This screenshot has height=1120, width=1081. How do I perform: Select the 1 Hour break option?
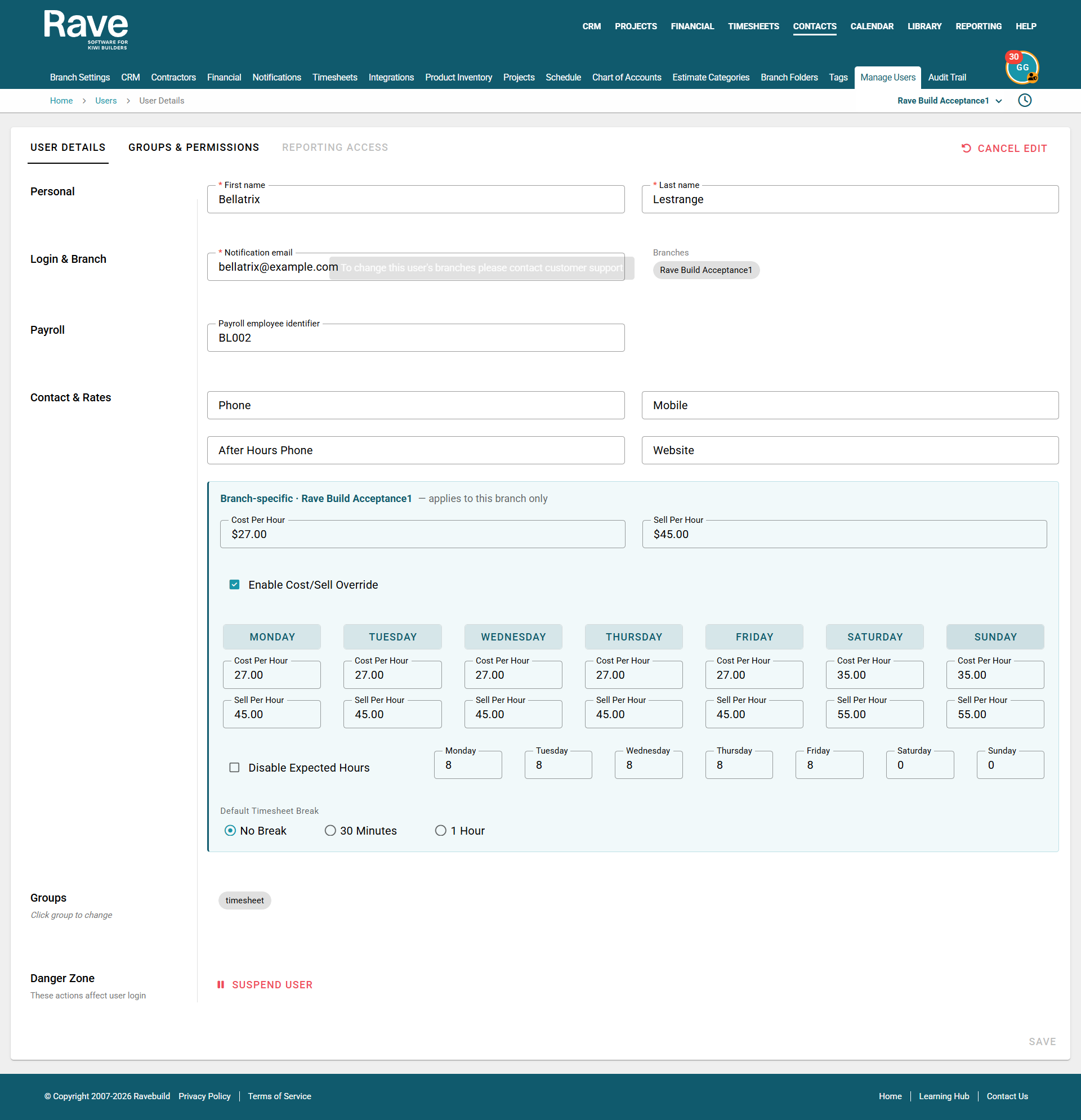pos(440,830)
